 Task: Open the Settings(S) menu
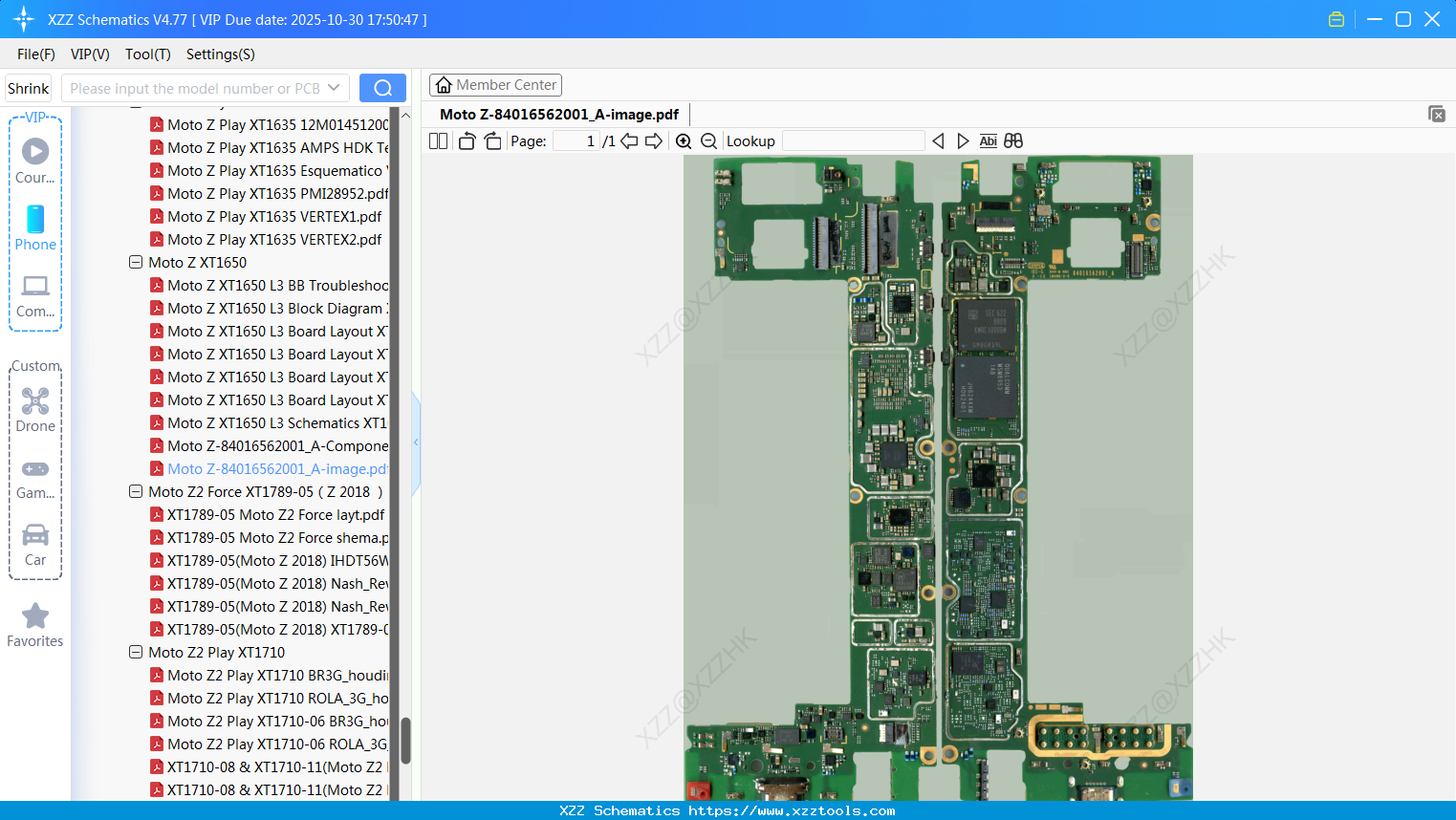coord(221,54)
